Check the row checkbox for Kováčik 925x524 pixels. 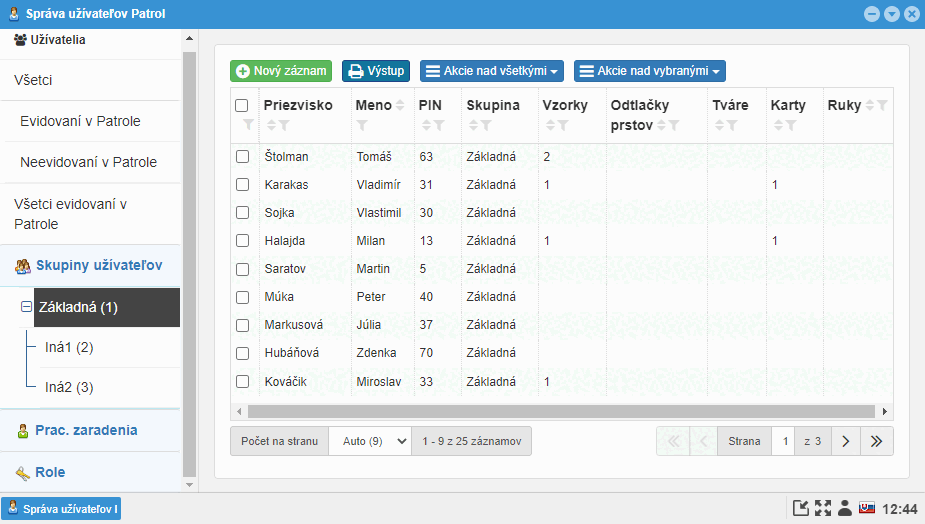pyautogui.click(x=242, y=382)
